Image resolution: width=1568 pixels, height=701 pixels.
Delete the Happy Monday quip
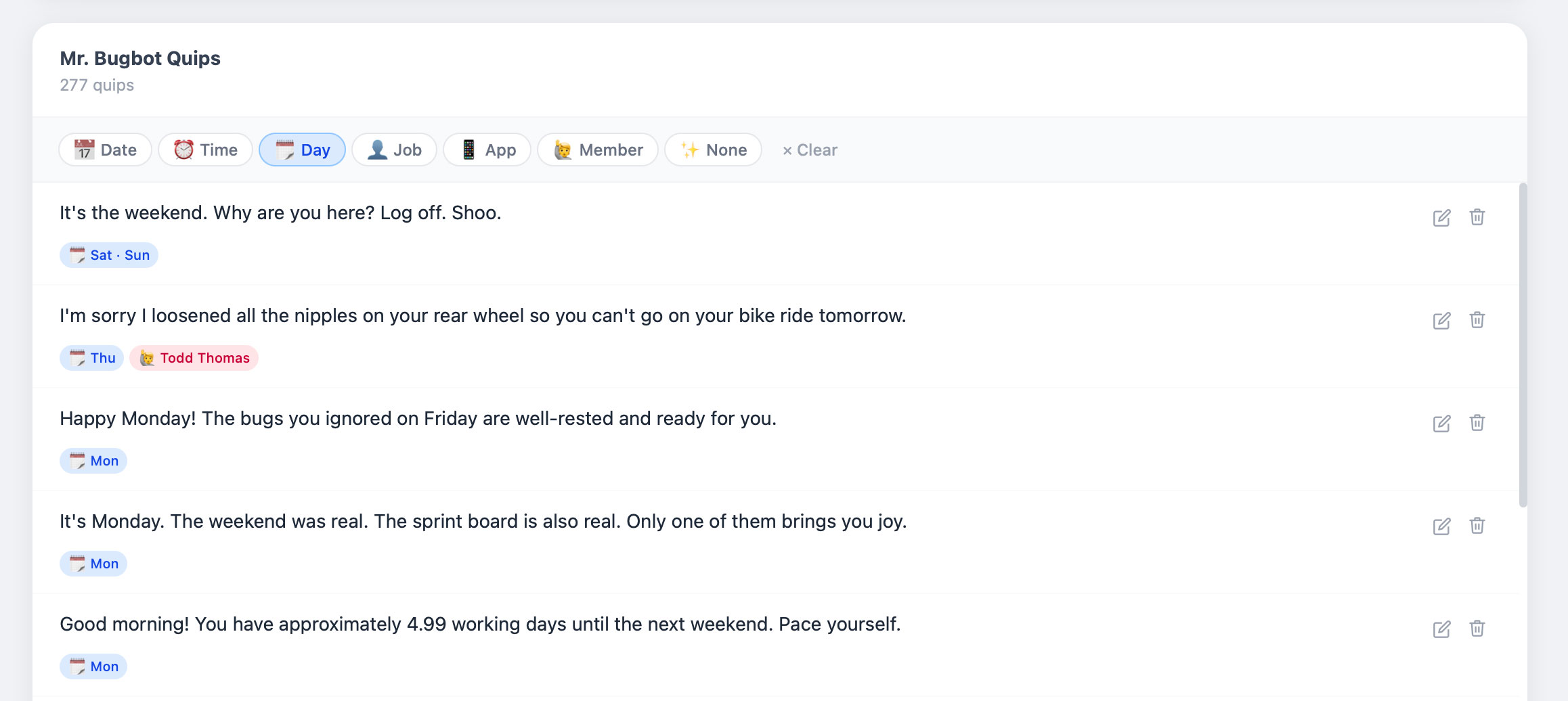click(1477, 423)
